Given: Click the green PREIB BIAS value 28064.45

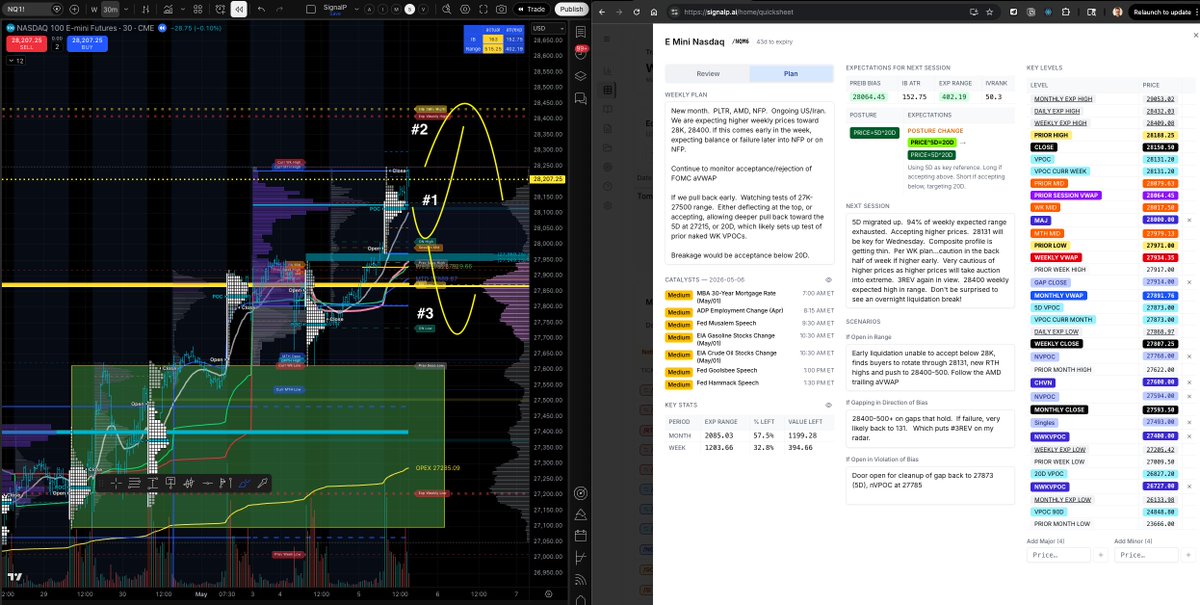Looking at the screenshot, I should (x=869, y=97).
